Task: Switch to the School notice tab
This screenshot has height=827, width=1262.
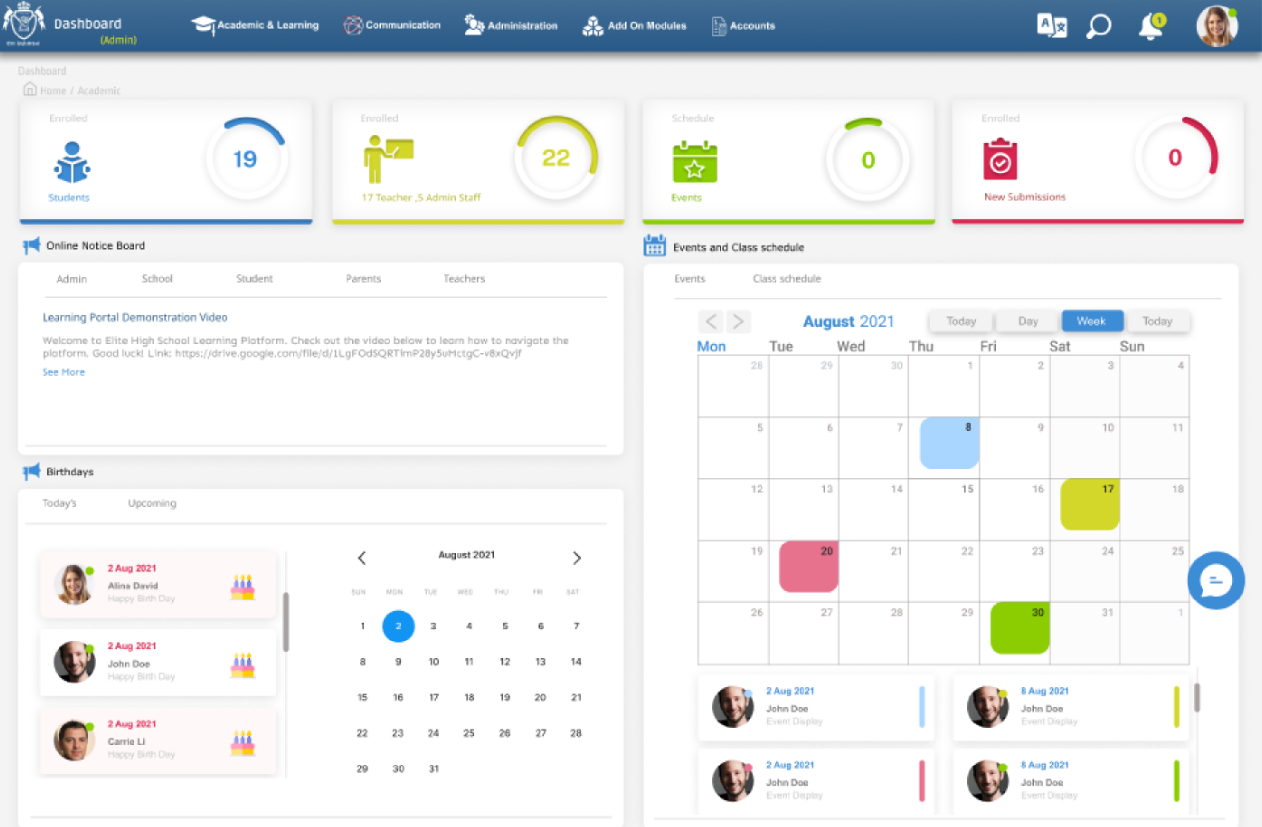Action: click(157, 279)
